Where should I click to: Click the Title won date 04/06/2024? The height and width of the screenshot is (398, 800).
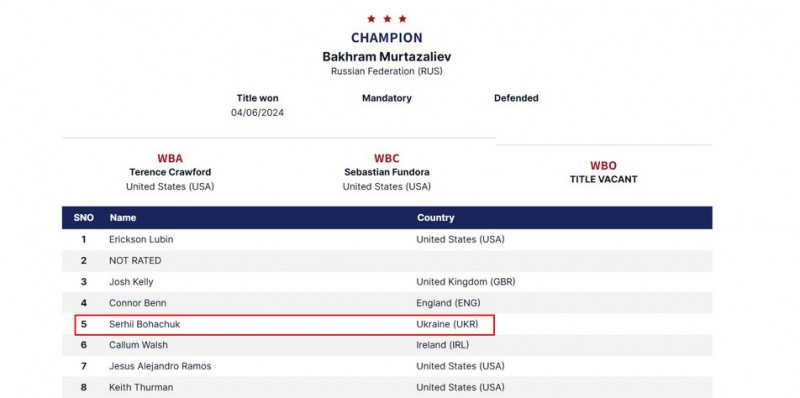pyautogui.click(x=258, y=113)
